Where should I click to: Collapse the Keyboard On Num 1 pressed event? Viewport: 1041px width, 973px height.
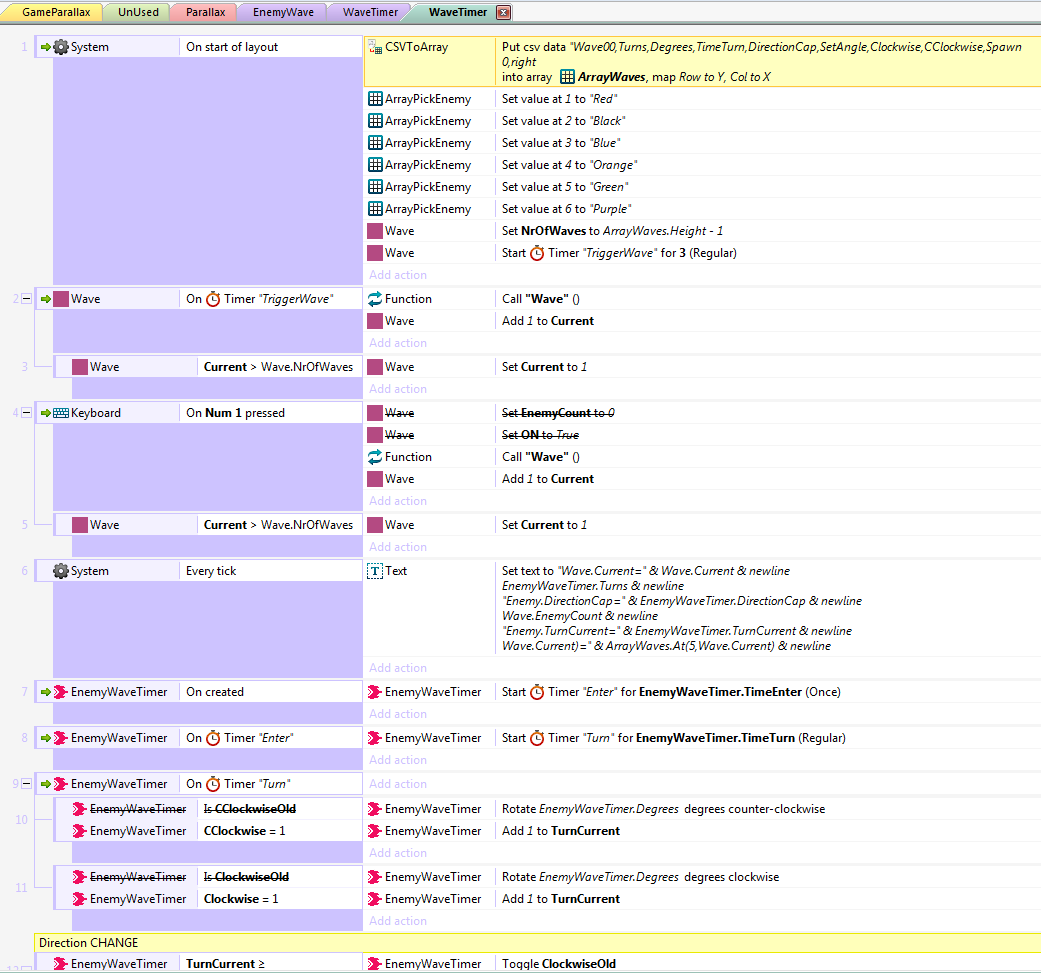coord(27,412)
